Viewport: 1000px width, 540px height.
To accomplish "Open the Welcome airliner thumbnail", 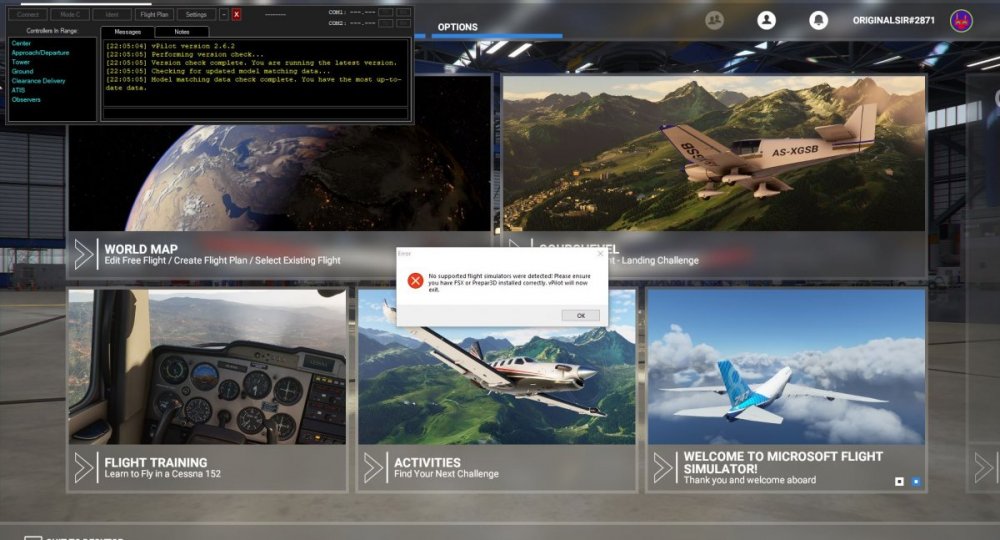I will click(x=786, y=367).
